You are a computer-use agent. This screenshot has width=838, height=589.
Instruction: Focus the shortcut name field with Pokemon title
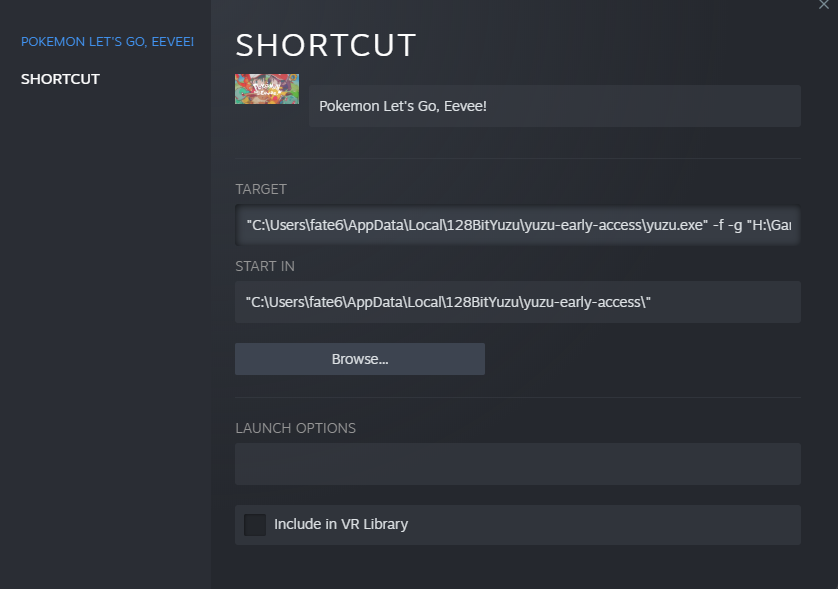click(555, 106)
